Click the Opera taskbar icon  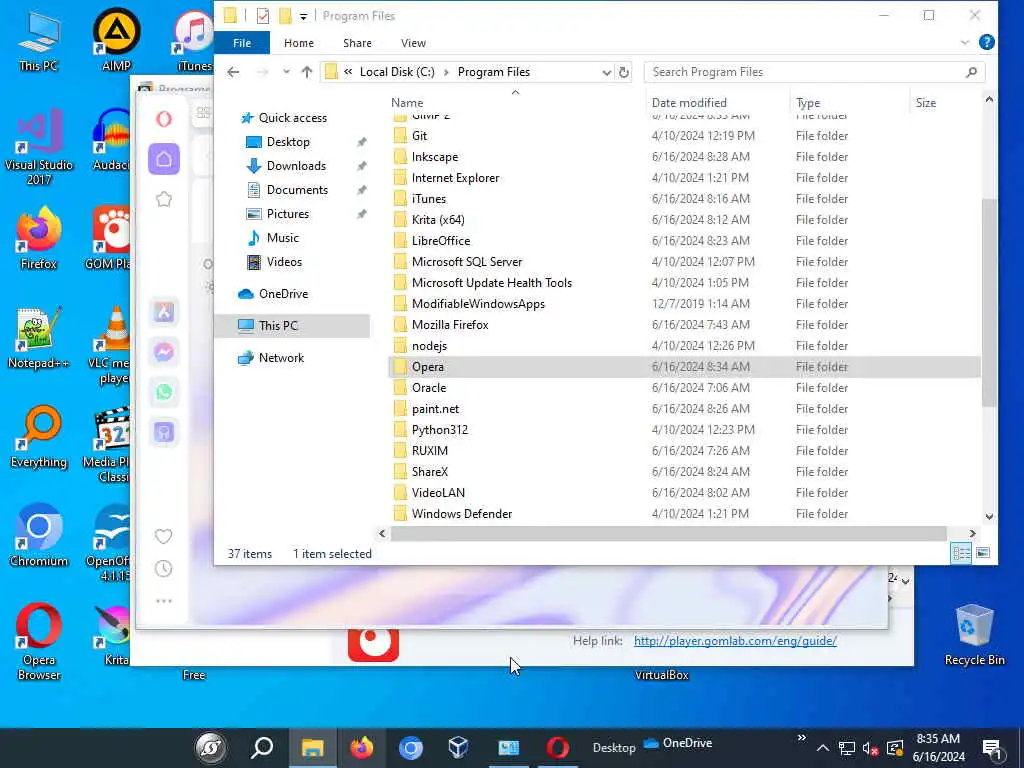pyautogui.click(x=557, y=747)
